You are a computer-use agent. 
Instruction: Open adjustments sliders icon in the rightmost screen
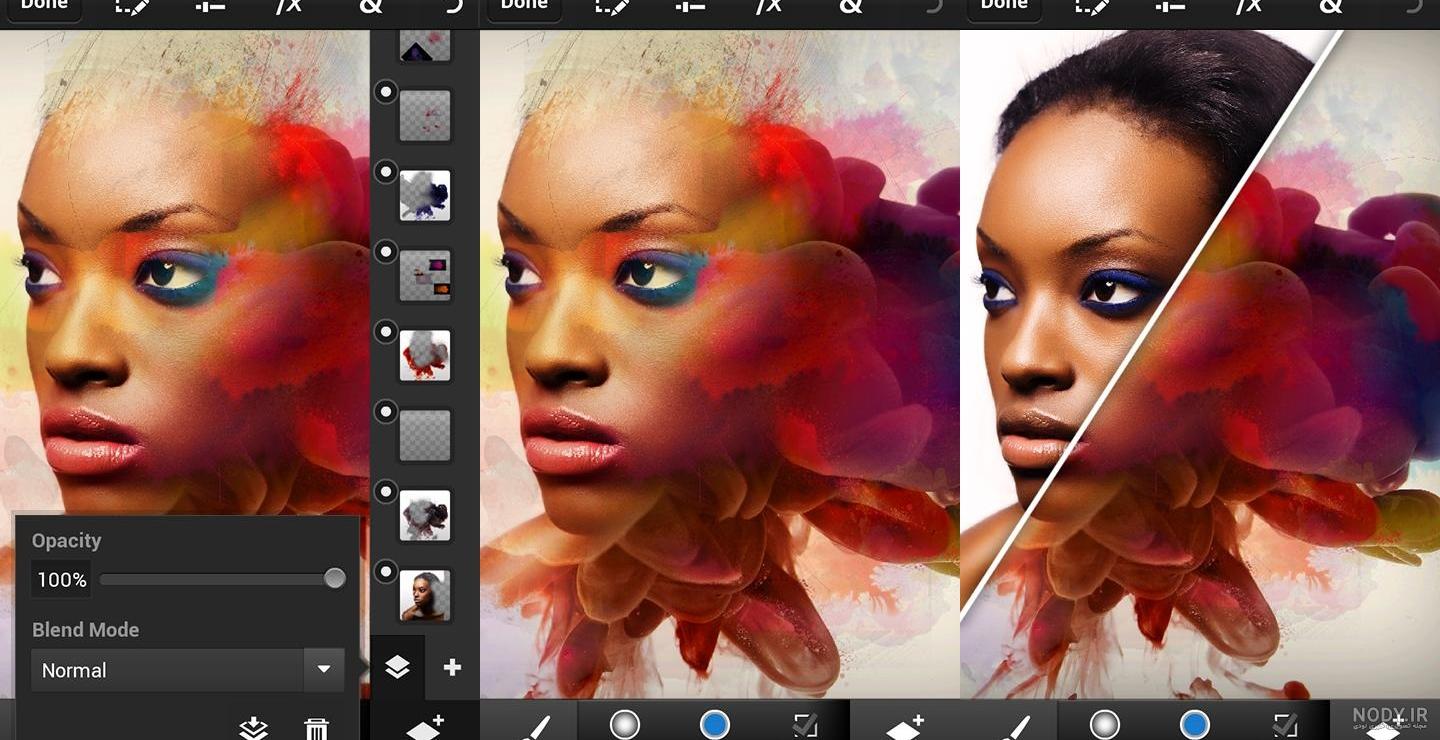point(1169,6)
